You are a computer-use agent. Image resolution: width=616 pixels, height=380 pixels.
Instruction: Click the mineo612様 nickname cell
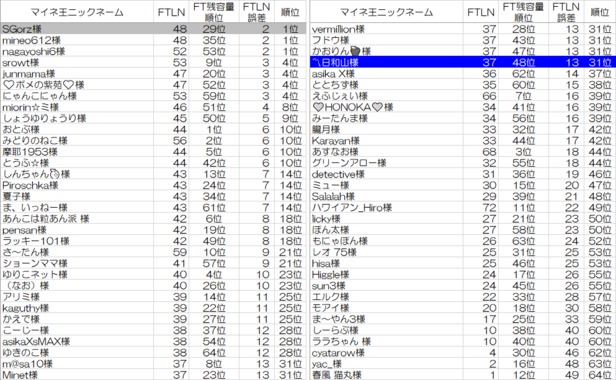click(77, 40)
